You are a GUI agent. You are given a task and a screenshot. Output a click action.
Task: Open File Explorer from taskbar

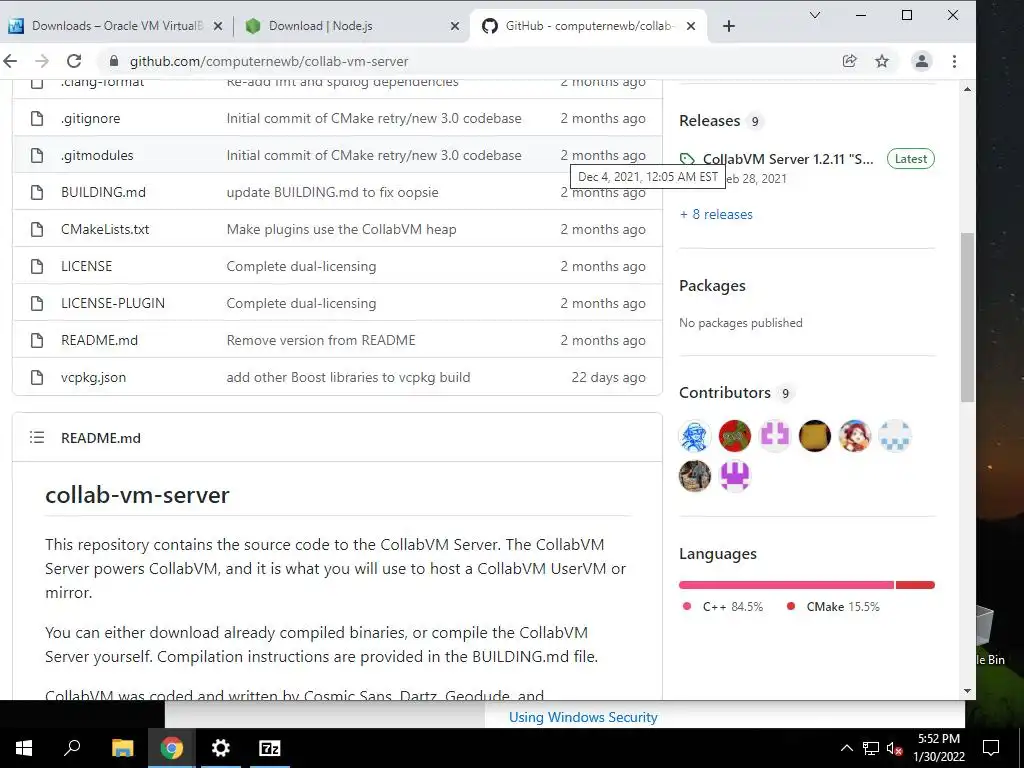[122, 748]
